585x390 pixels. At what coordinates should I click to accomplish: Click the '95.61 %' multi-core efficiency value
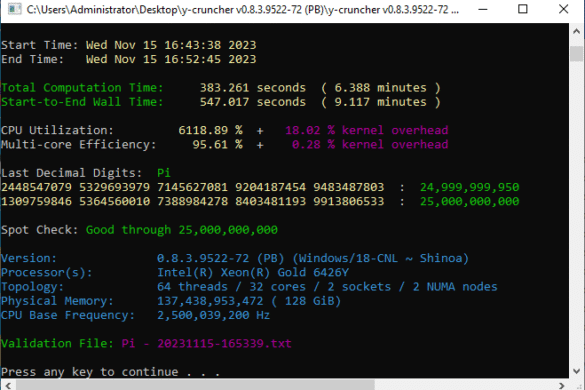[218, 144]
